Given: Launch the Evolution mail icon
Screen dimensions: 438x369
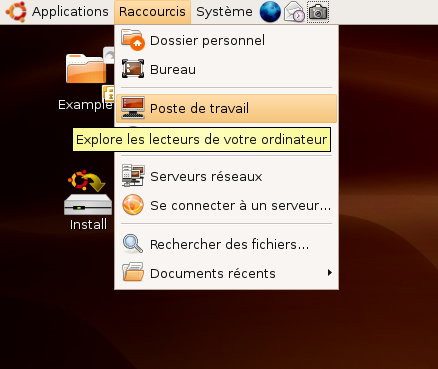Looking at the screenshot, I should coord(294,12).
